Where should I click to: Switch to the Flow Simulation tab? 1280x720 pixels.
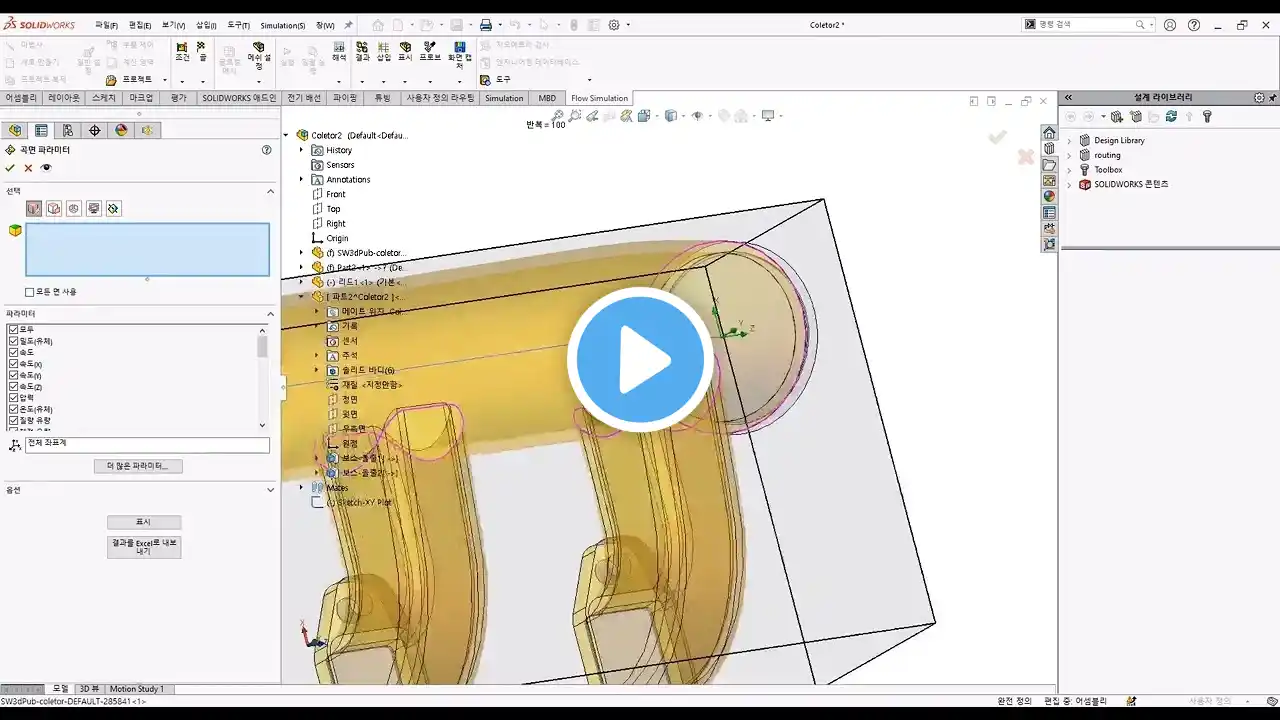coord(599,98)
